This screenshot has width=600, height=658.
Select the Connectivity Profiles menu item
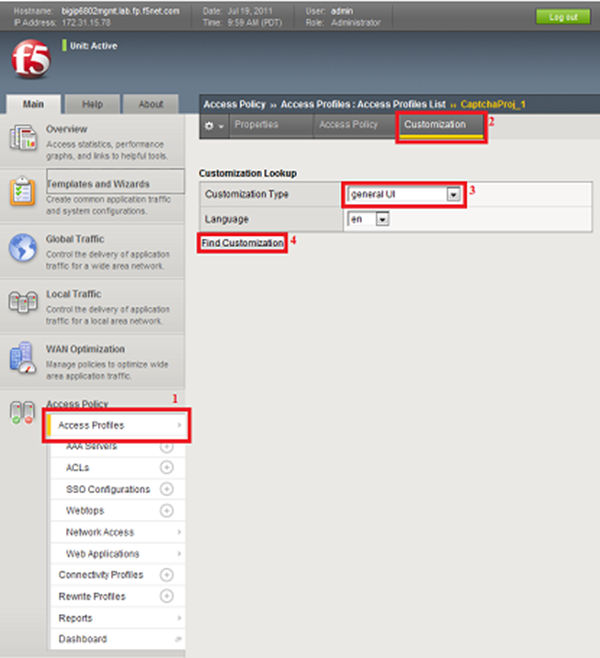coord(101,575)
